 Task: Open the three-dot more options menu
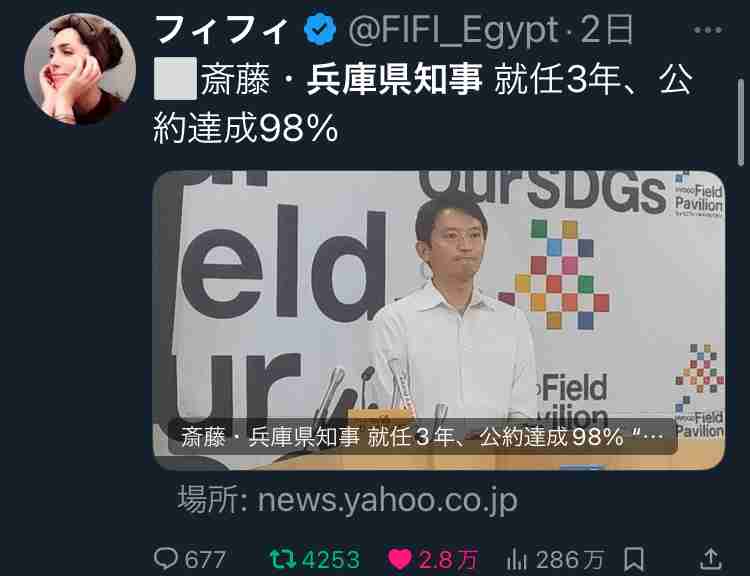point(707,30)
